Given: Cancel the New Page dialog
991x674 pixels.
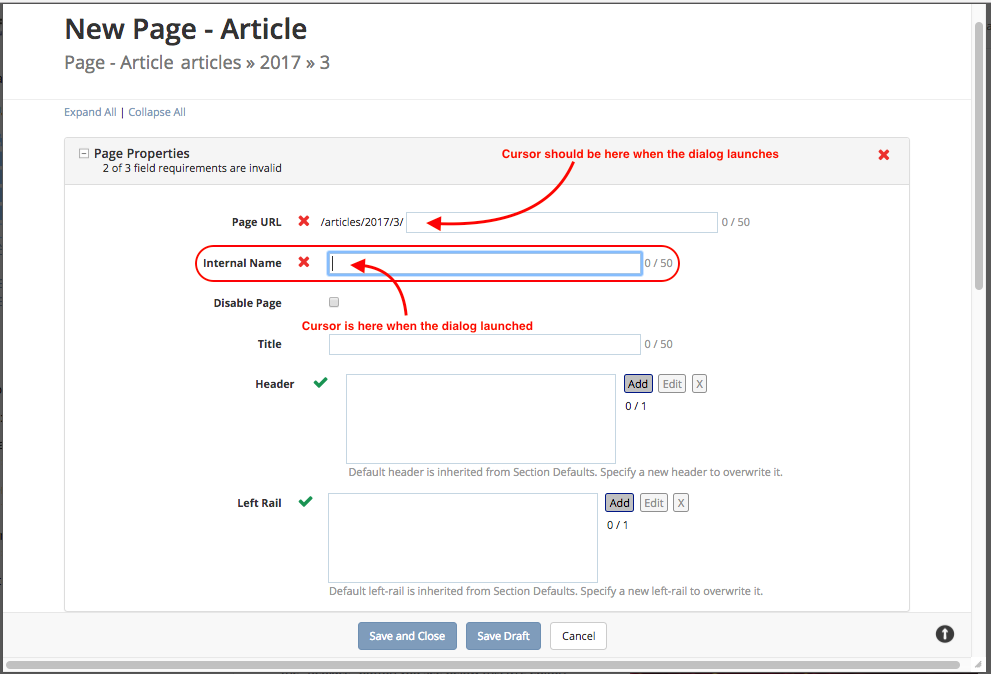Looking at the screenshot, I should pos(578,635).
